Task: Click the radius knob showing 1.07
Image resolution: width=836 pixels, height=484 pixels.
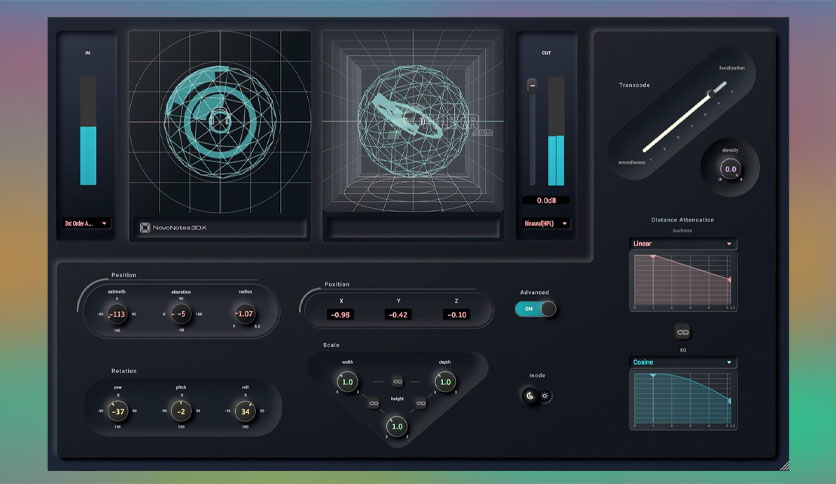Action: tap(245, 314)
